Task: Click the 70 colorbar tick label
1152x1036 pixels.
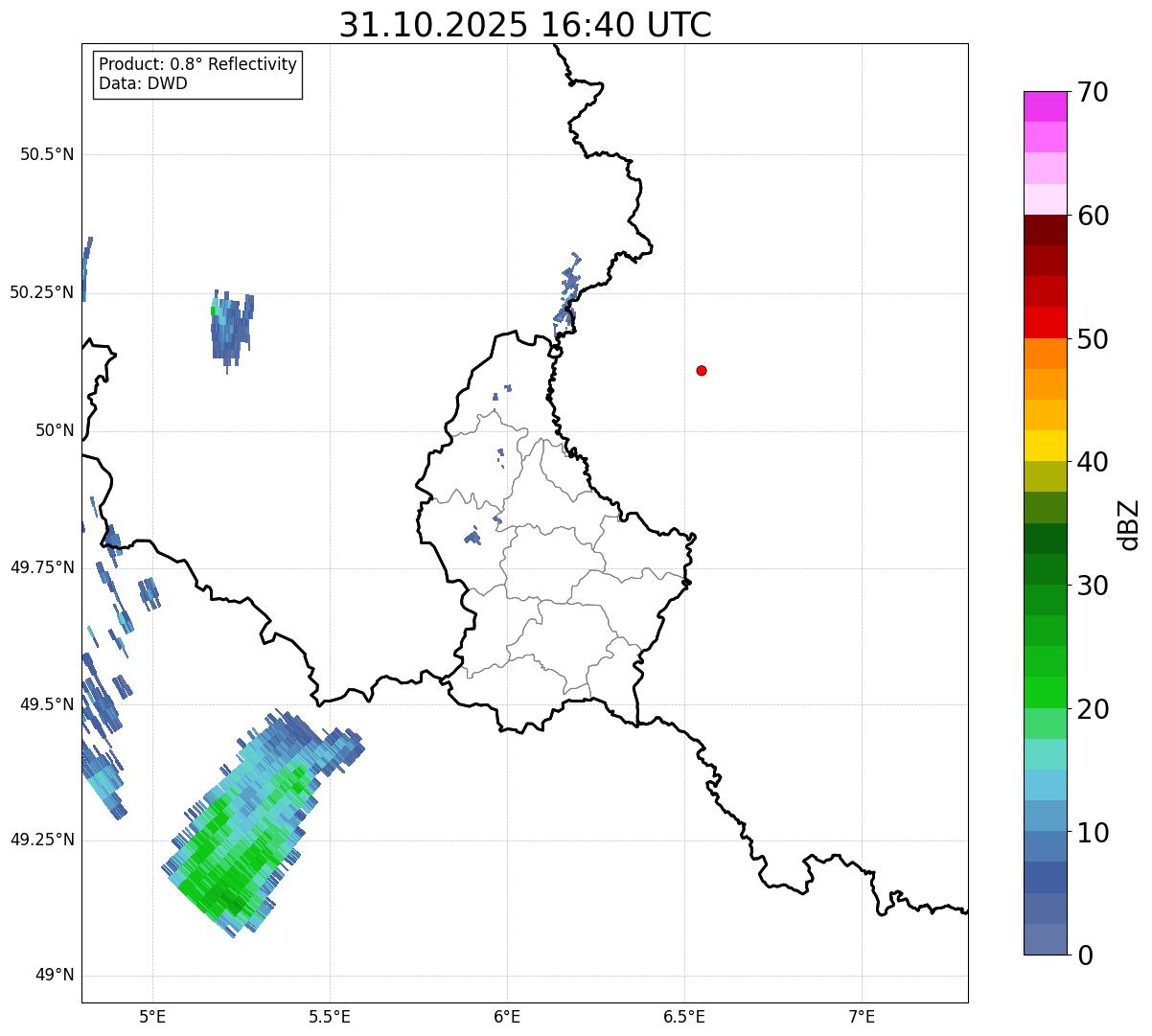Action: coord(1094,93)
